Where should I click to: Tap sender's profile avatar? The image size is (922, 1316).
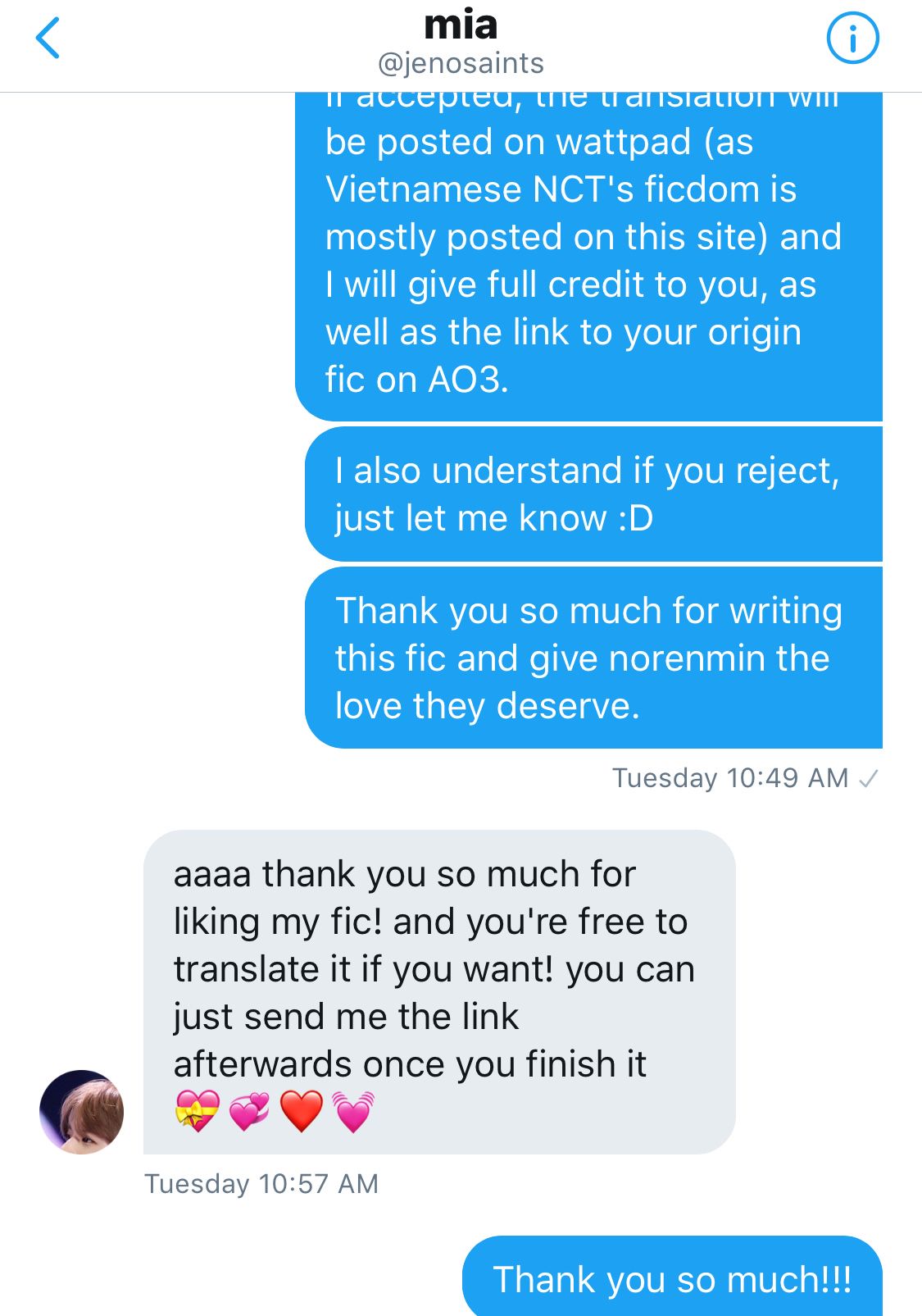pos(81,1112)
